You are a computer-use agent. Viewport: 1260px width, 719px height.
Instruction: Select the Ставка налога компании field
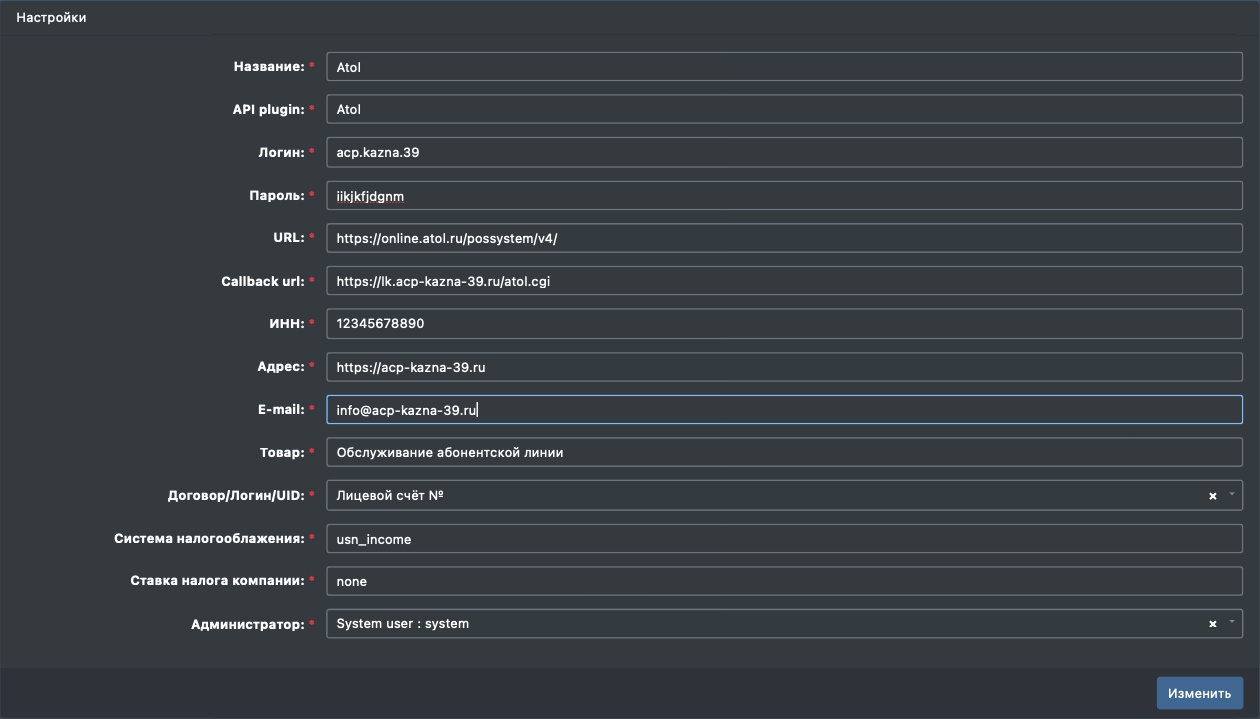[784, 581]
